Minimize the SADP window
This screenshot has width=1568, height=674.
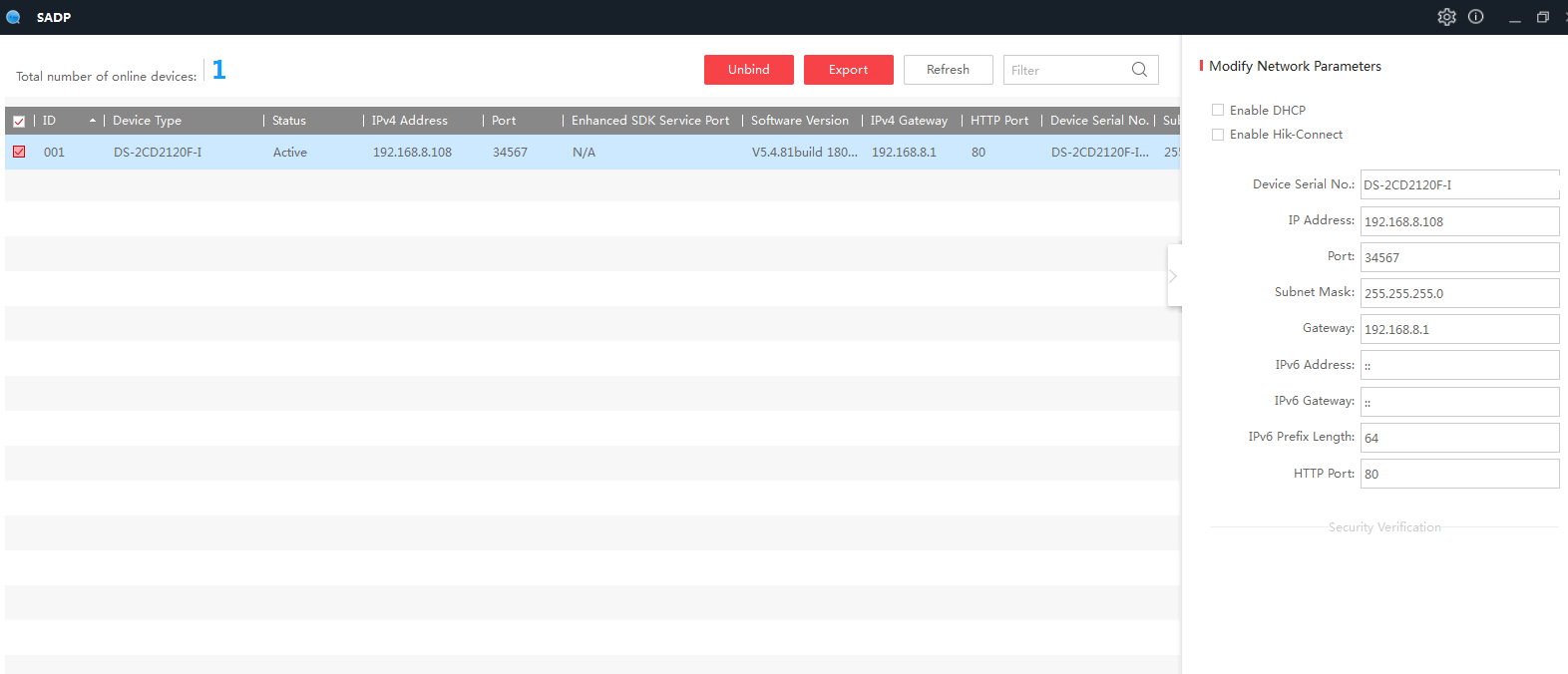coord(1514,18)
